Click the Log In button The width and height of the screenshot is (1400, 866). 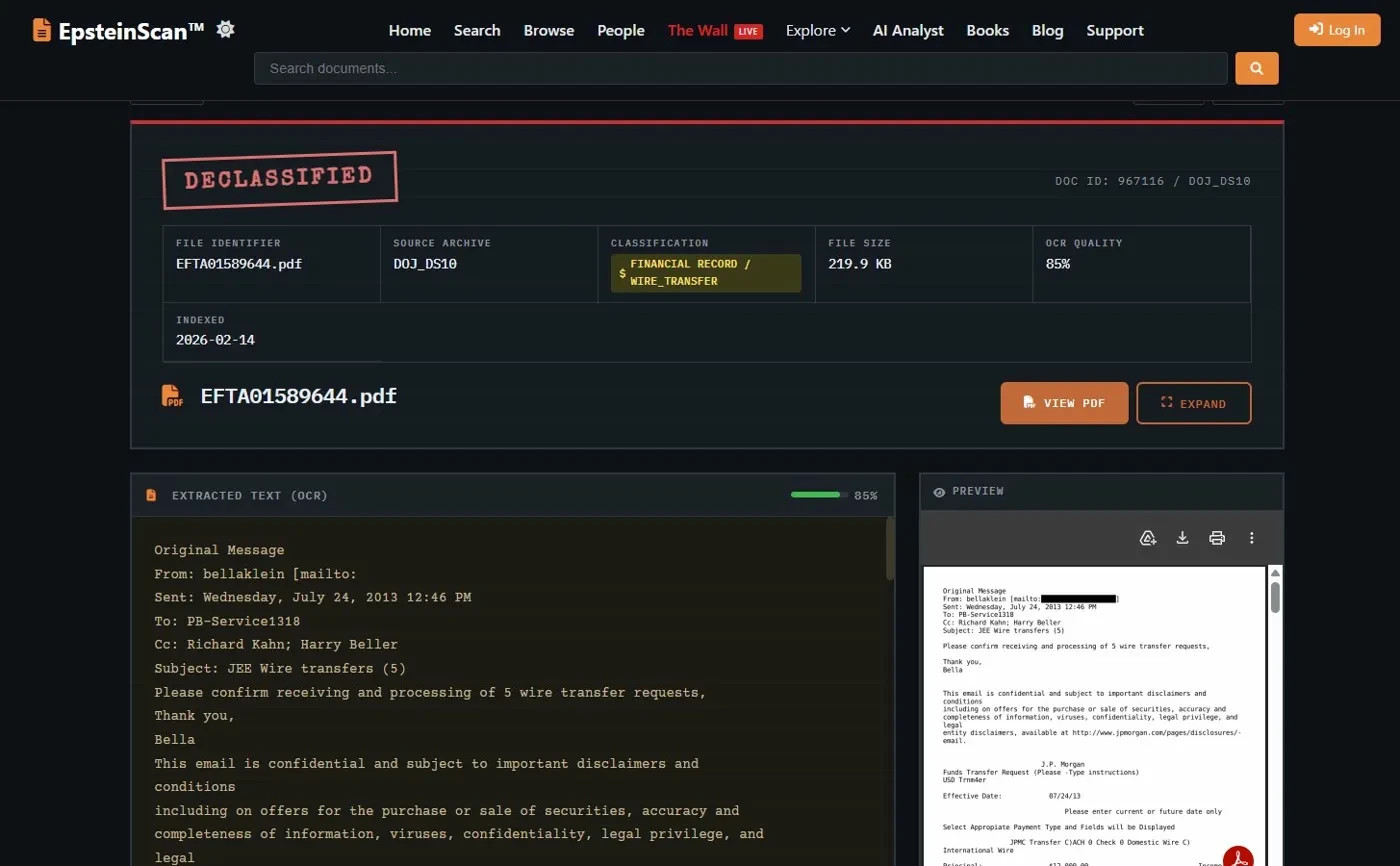(x=1337, y=30)
